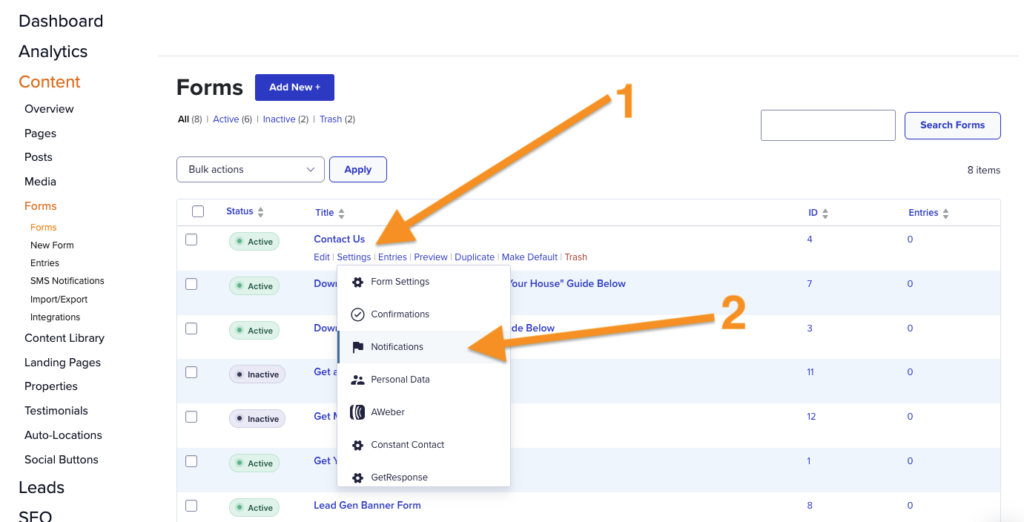
Task: Click the Add New + button
Action: pos(295,88)
